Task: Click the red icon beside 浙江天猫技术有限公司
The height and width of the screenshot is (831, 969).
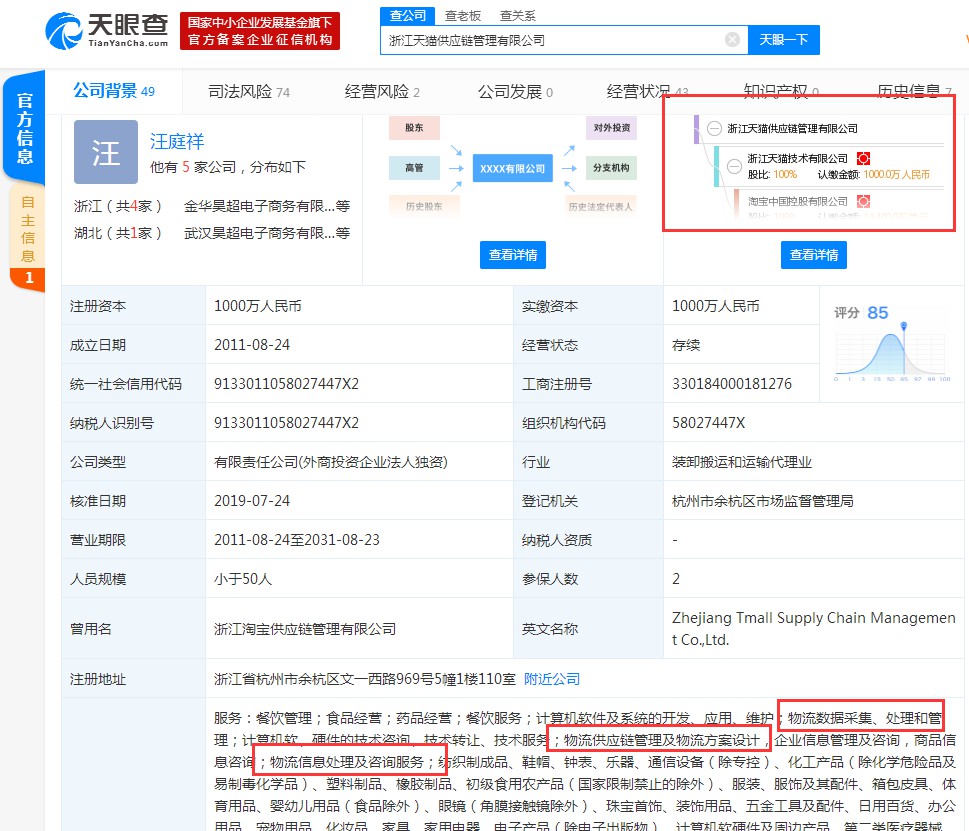Action: [863, 158]
